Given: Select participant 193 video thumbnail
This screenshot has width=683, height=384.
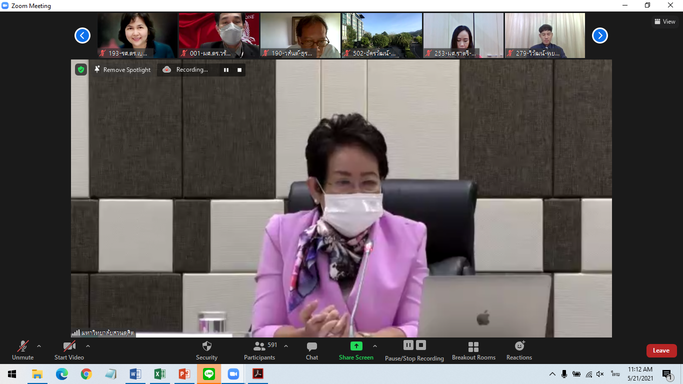Looking at the screenshot, I should click(x=137, y=35).
